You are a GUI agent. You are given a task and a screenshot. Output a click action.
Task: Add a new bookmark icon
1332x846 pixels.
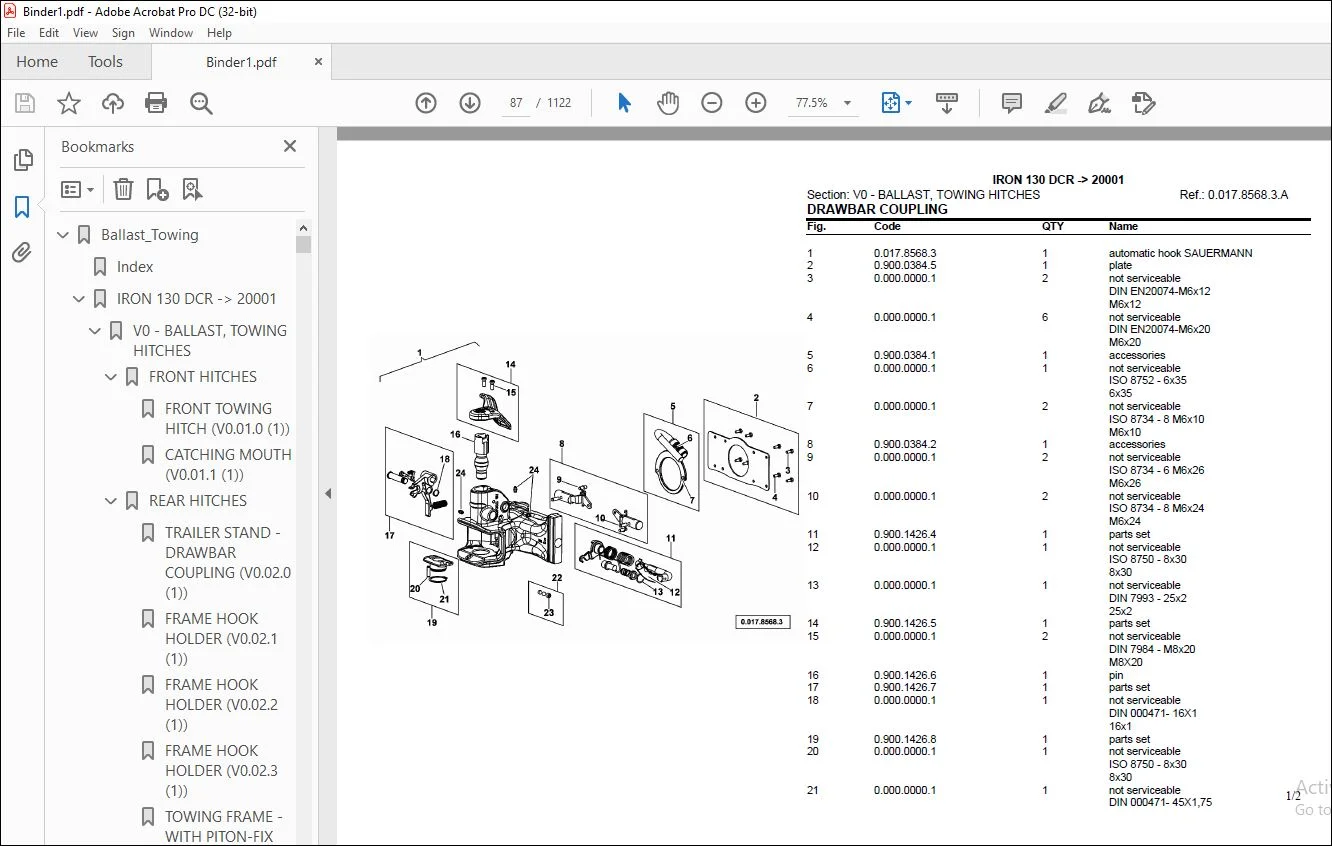pyautogui.click(x=157, y=189)
